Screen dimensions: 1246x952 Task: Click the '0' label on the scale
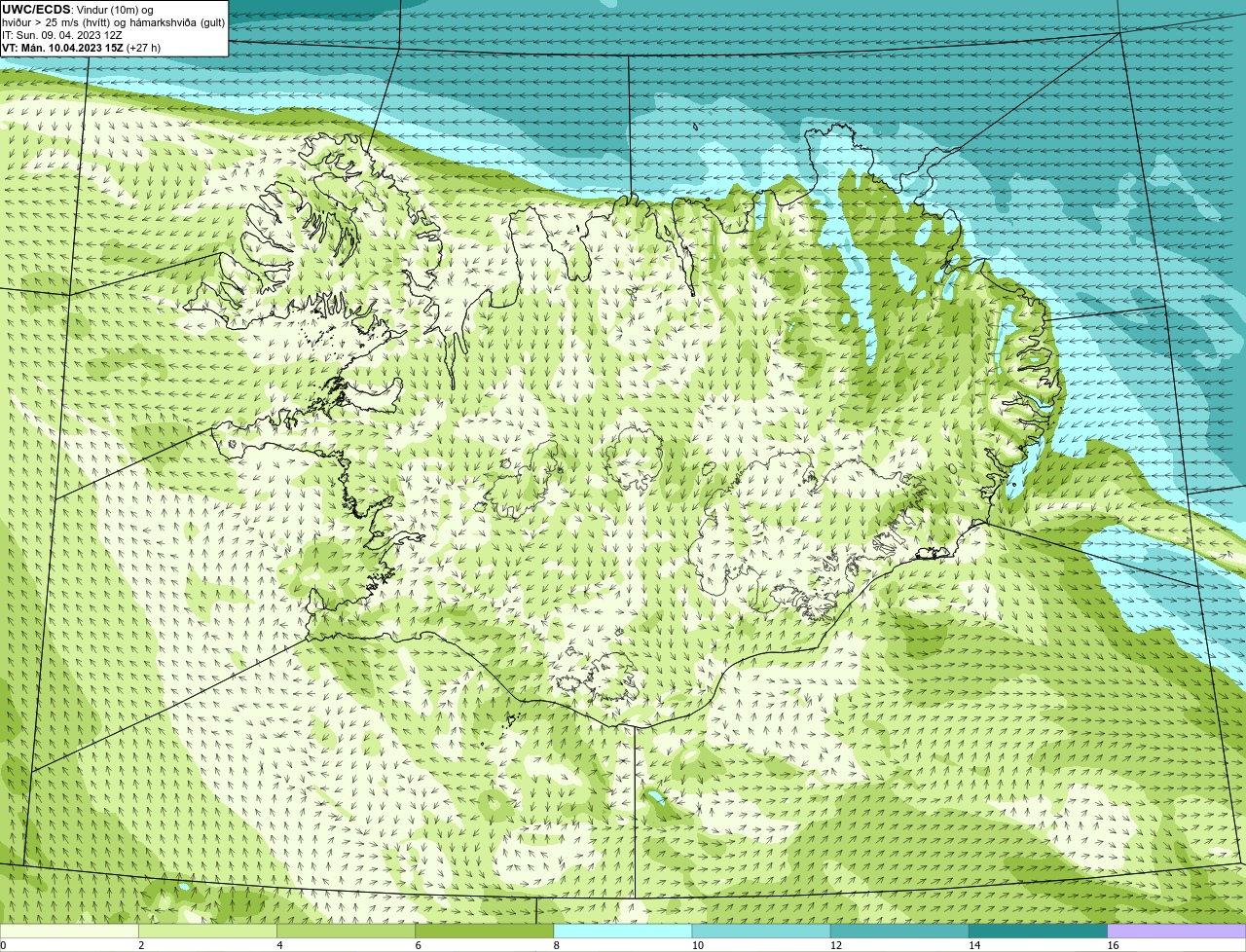4,945
